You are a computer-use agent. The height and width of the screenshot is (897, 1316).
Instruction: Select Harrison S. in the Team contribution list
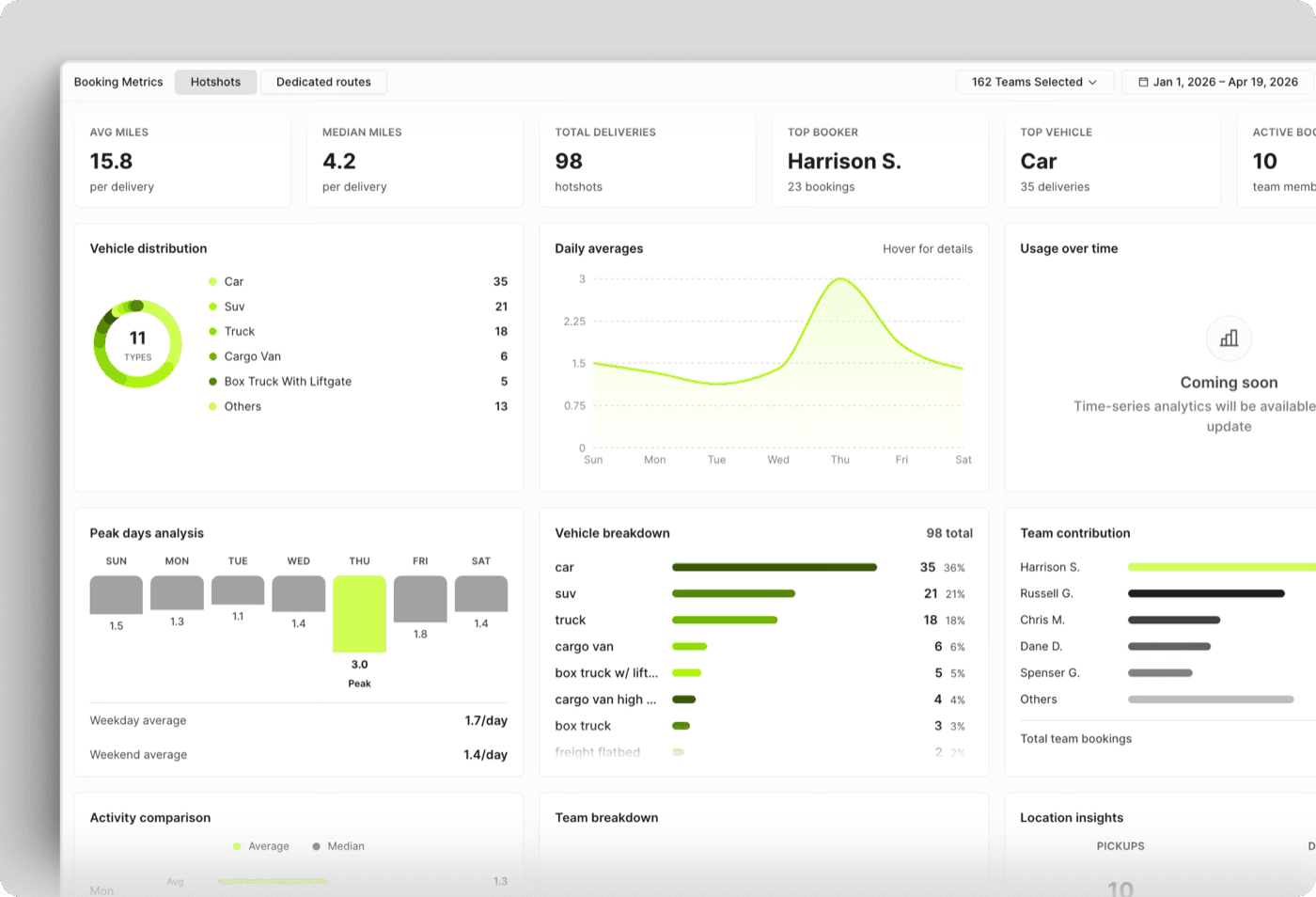tap(1050, 567)
